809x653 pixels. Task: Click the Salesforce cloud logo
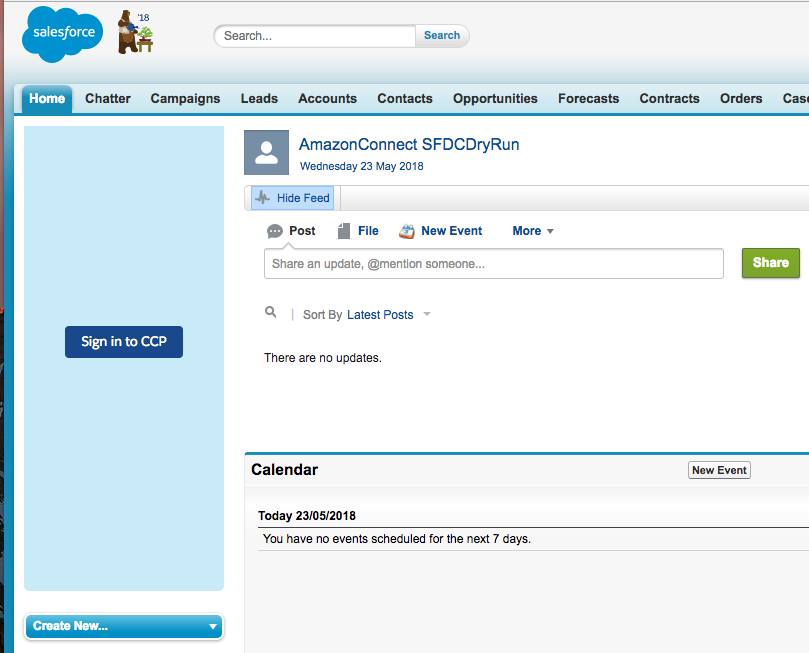(x=62, y=34)
